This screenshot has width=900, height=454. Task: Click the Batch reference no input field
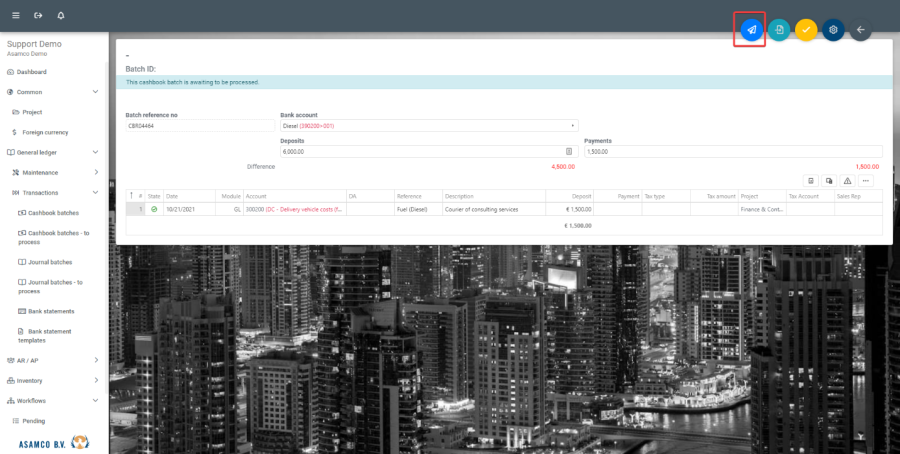(200, 126)
